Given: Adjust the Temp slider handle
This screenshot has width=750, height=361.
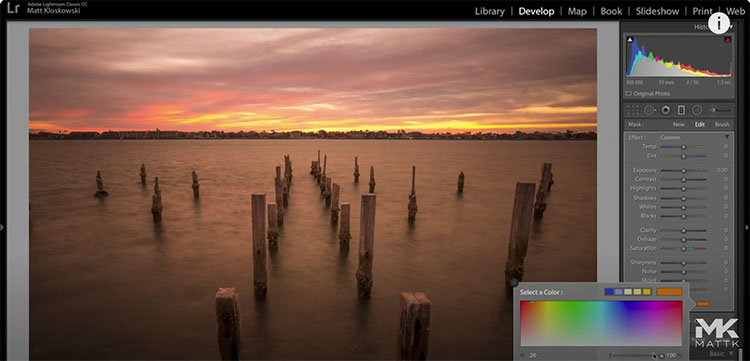Looking at the screenshot, I should tap(684, 147).
